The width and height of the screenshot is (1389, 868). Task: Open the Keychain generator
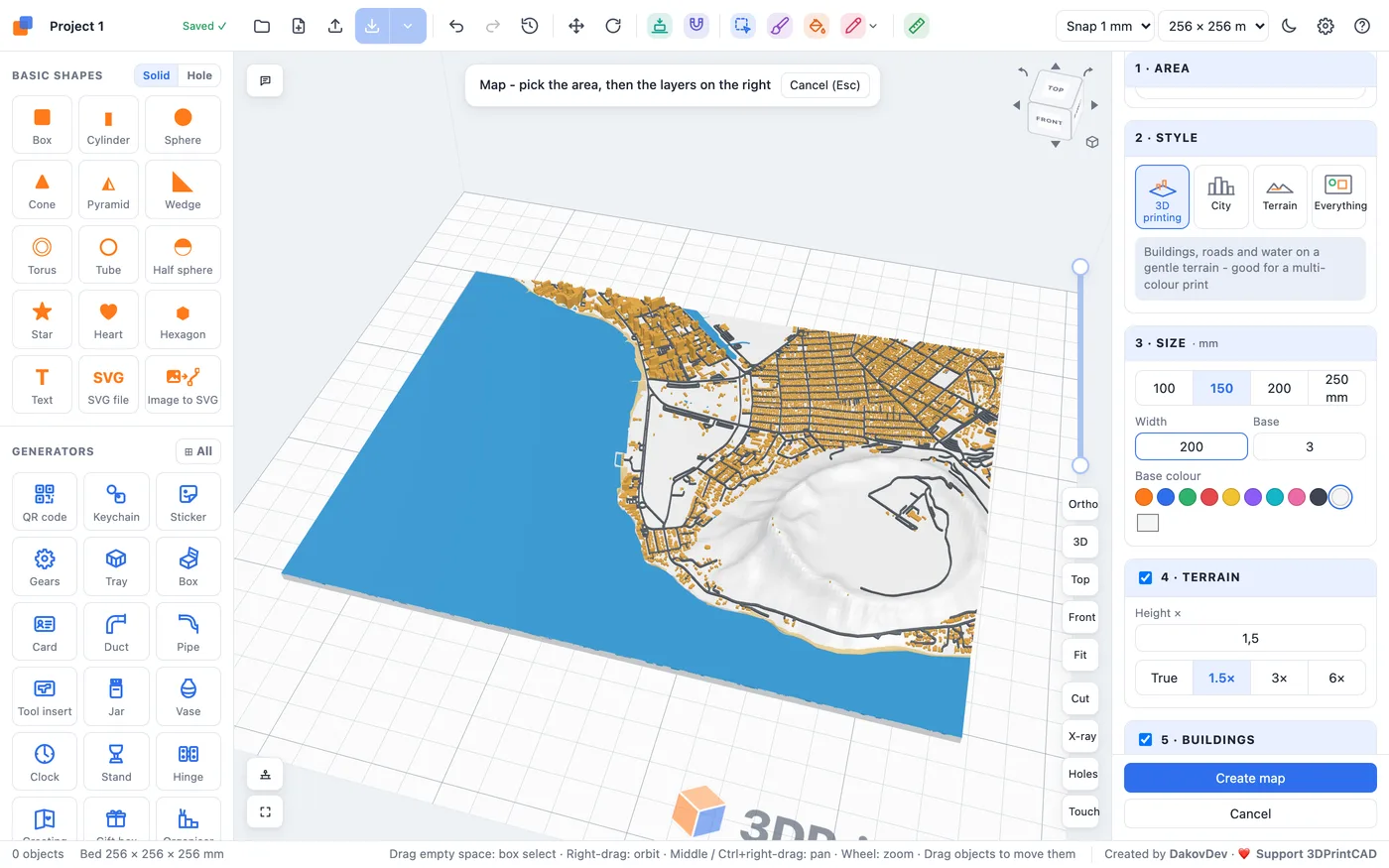[116, 503]
